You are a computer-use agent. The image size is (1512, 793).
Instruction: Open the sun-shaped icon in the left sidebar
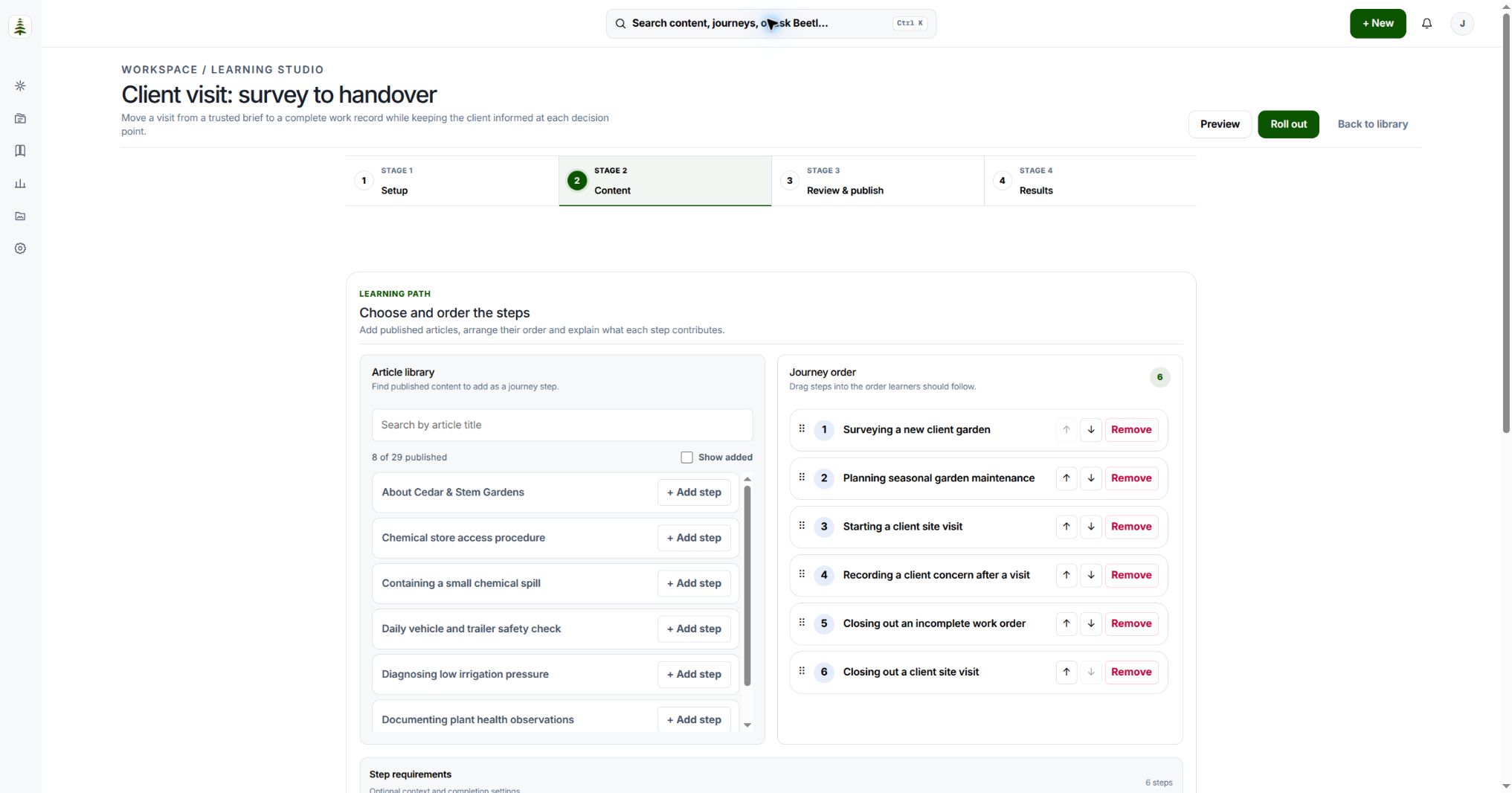point(20,86)
